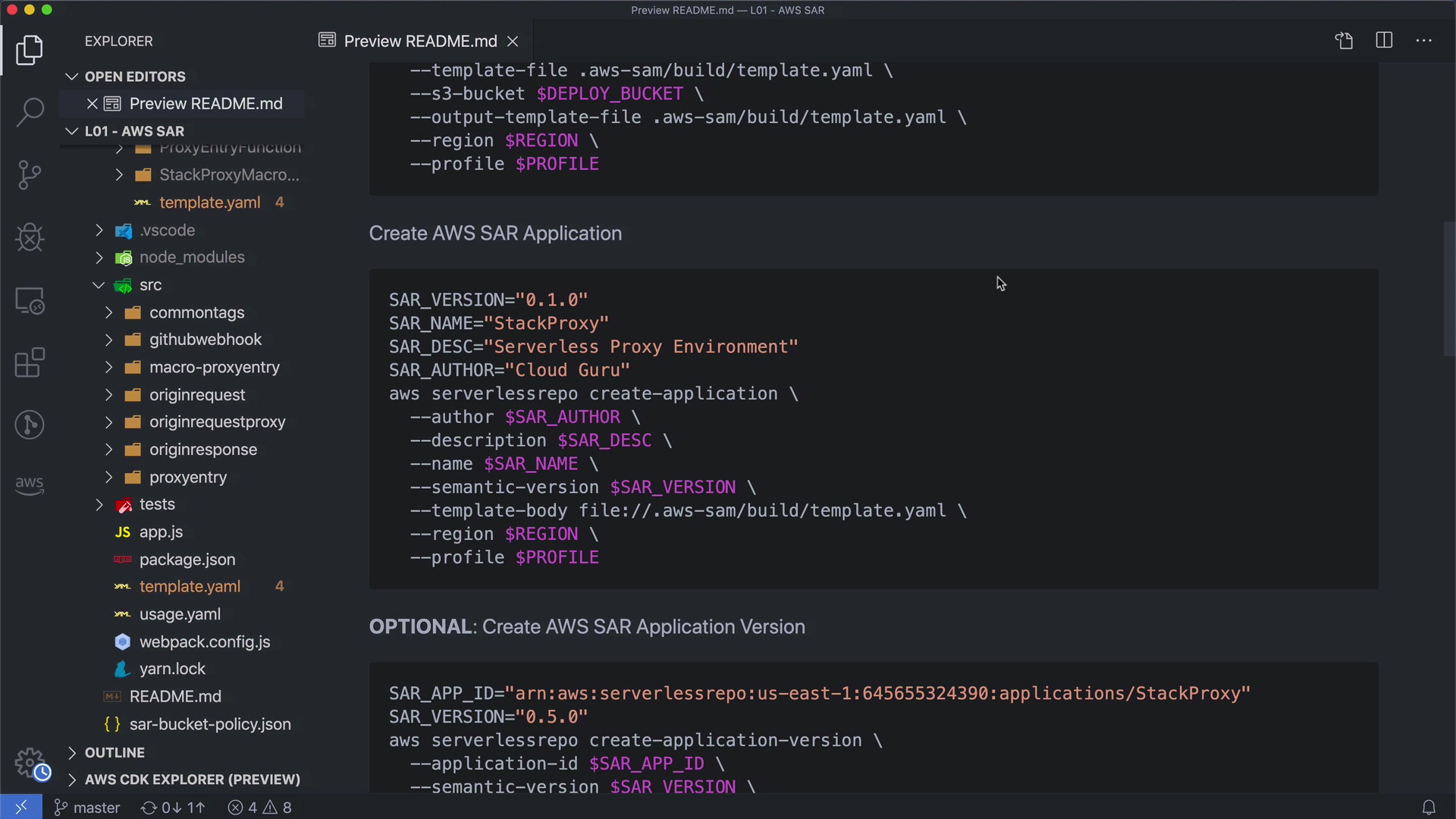Split the editor to the right
The width and height of the screenshot is (1456, 819).
(x=1384, y=41)
